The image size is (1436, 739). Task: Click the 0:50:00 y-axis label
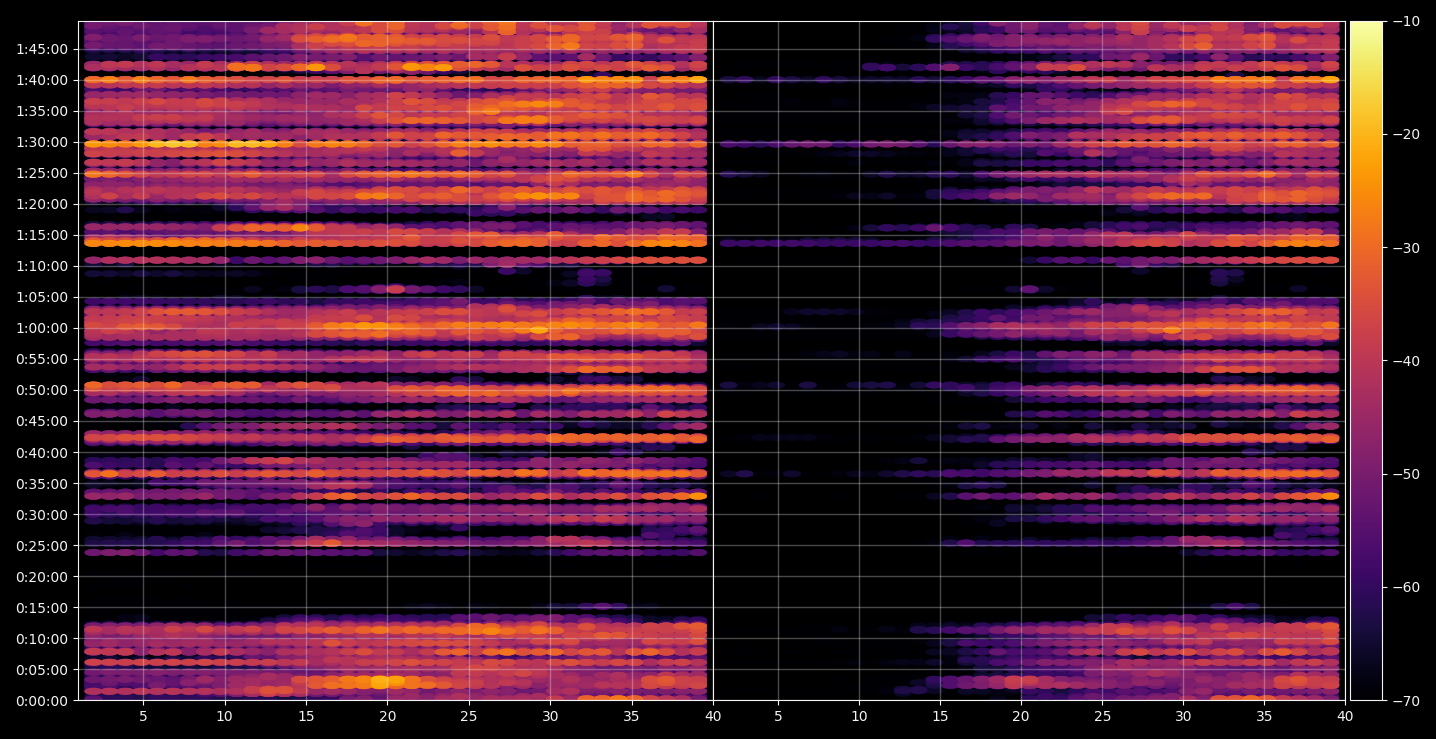41,390
